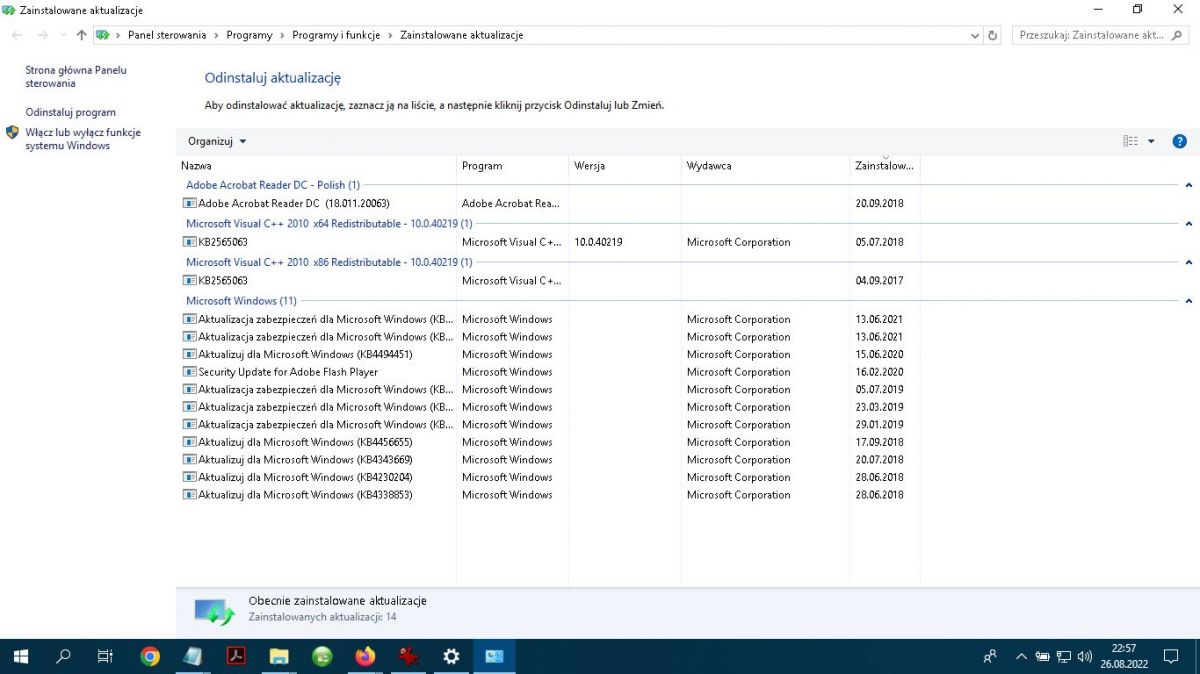Click green round app taskbar icon
The height and width of the screenshot is (674, 1200).
322,657
